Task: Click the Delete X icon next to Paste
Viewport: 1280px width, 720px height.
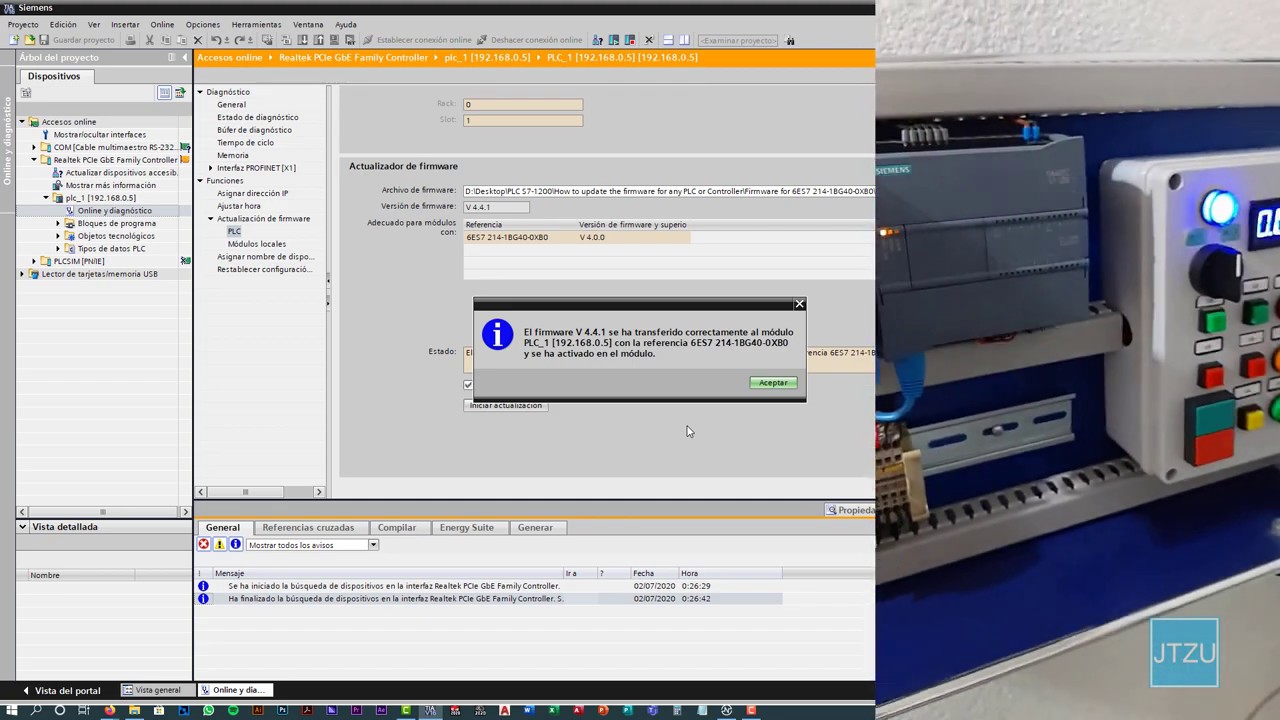Action: coord(198,40)
